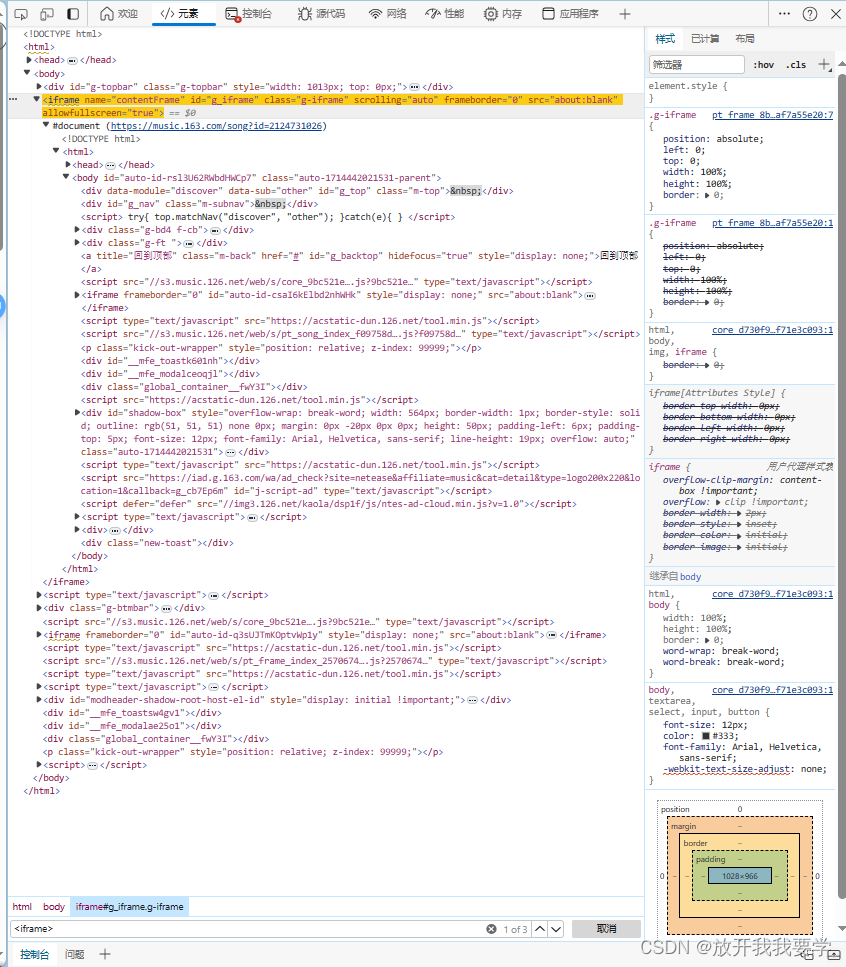Toggle the sidebar dock icon
The height and width of the screenshot is (967, 846).
pos(73,14)
